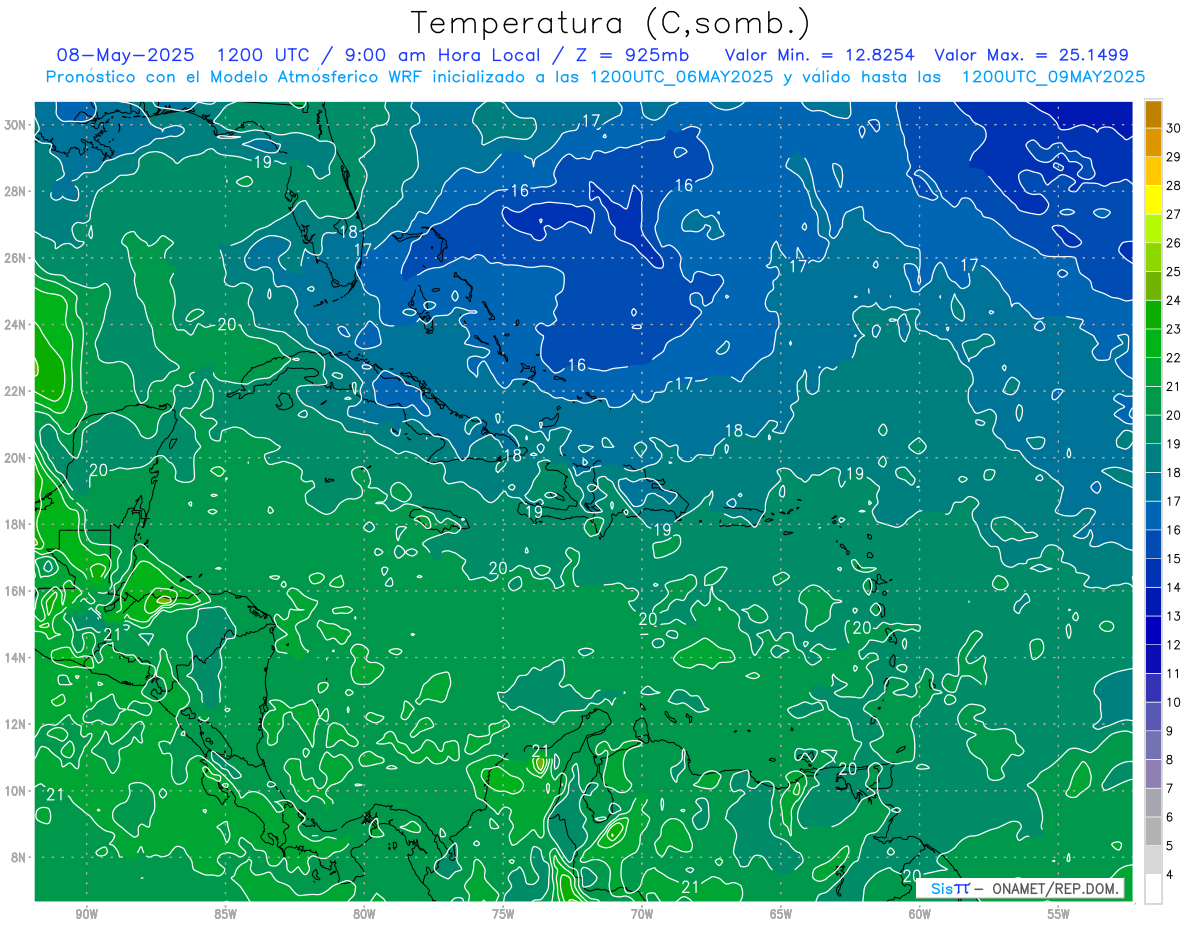Click the 12N latitude axis label
1200x927 pixels.
coord(16,724)
